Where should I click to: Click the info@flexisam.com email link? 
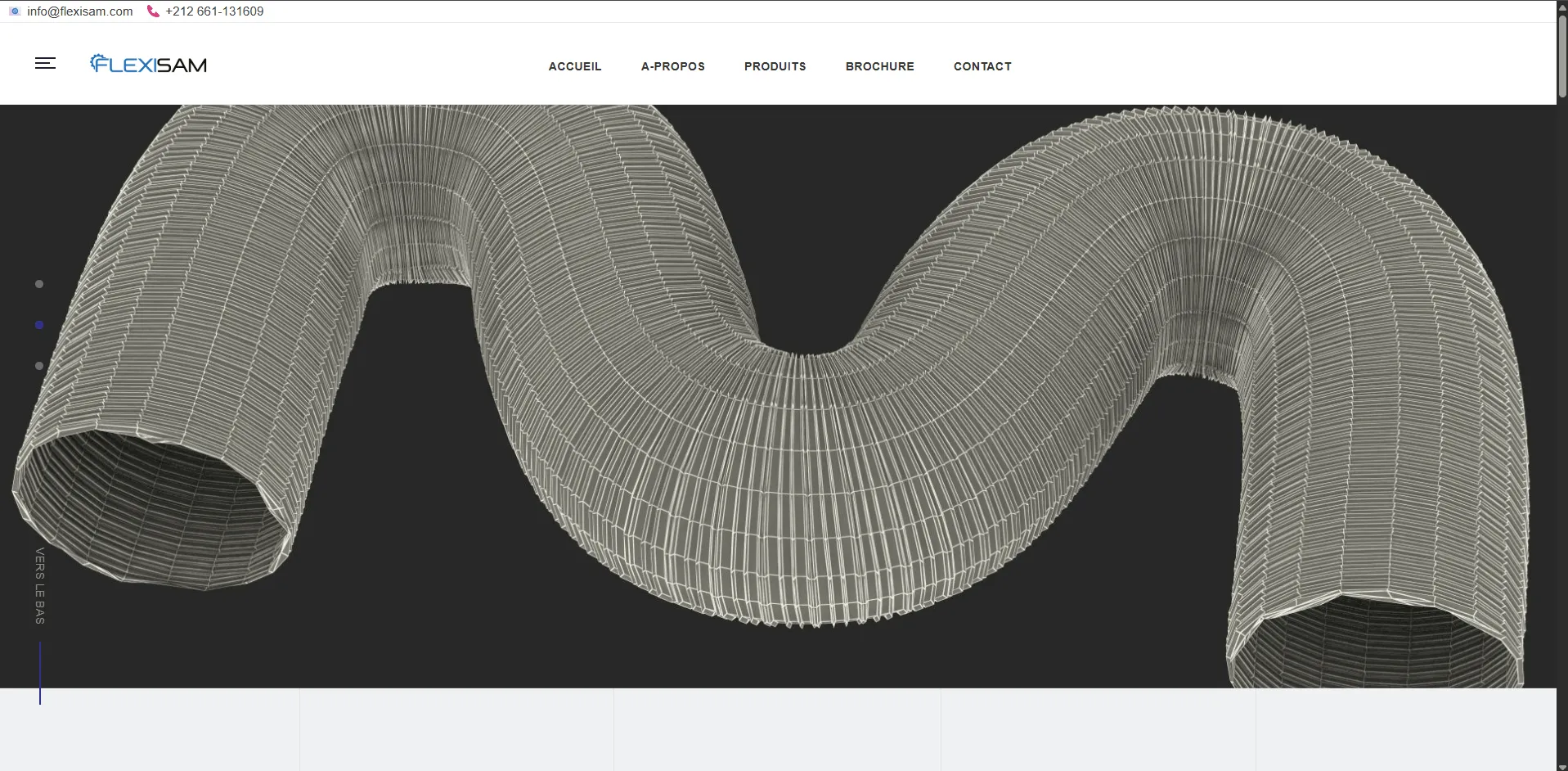(x=79, y=11)
